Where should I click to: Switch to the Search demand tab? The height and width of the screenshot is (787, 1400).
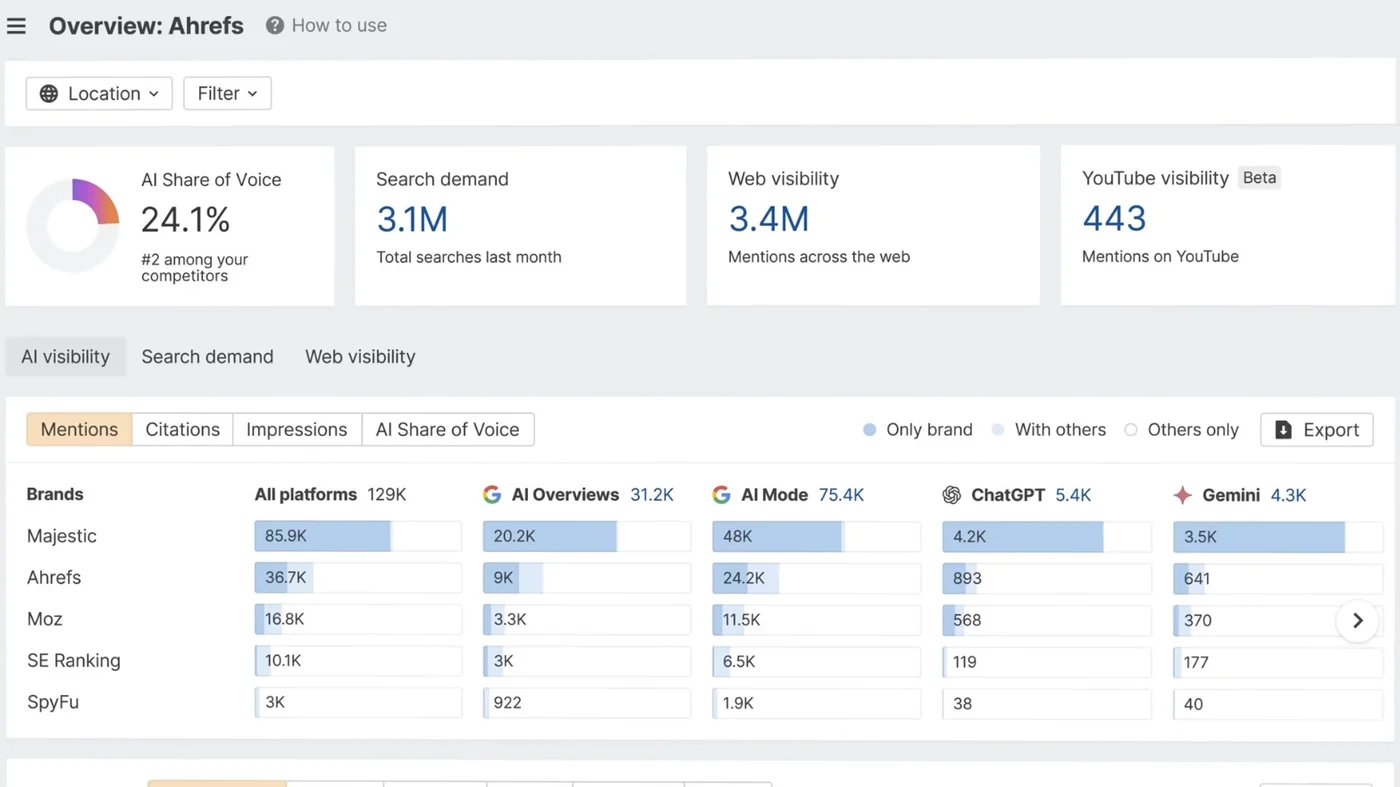tap(207, 357)
